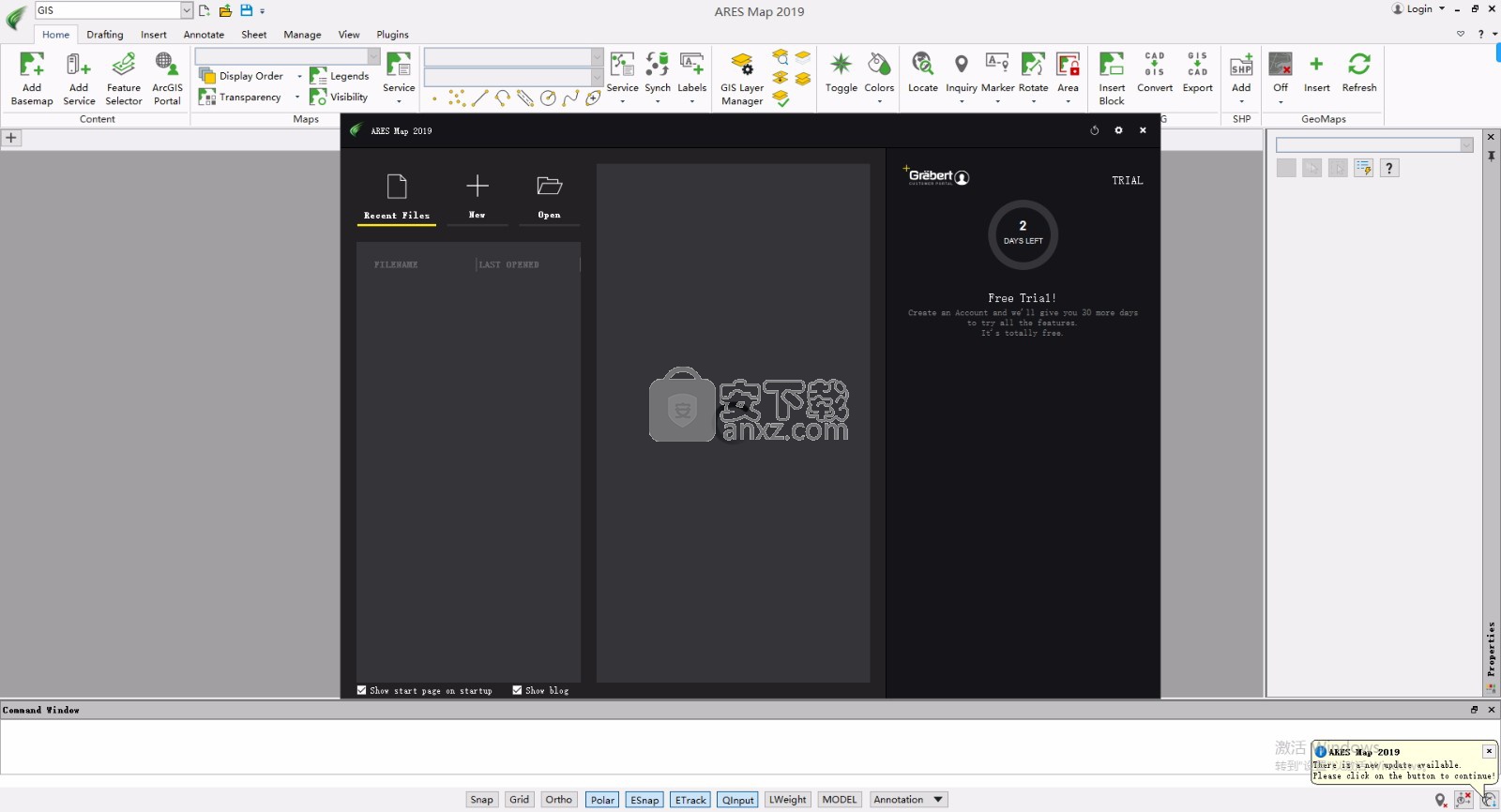Expand the Display Order dropdown arrow
Viewport: 1501px width, 812px height.
[x=299, y=77]
